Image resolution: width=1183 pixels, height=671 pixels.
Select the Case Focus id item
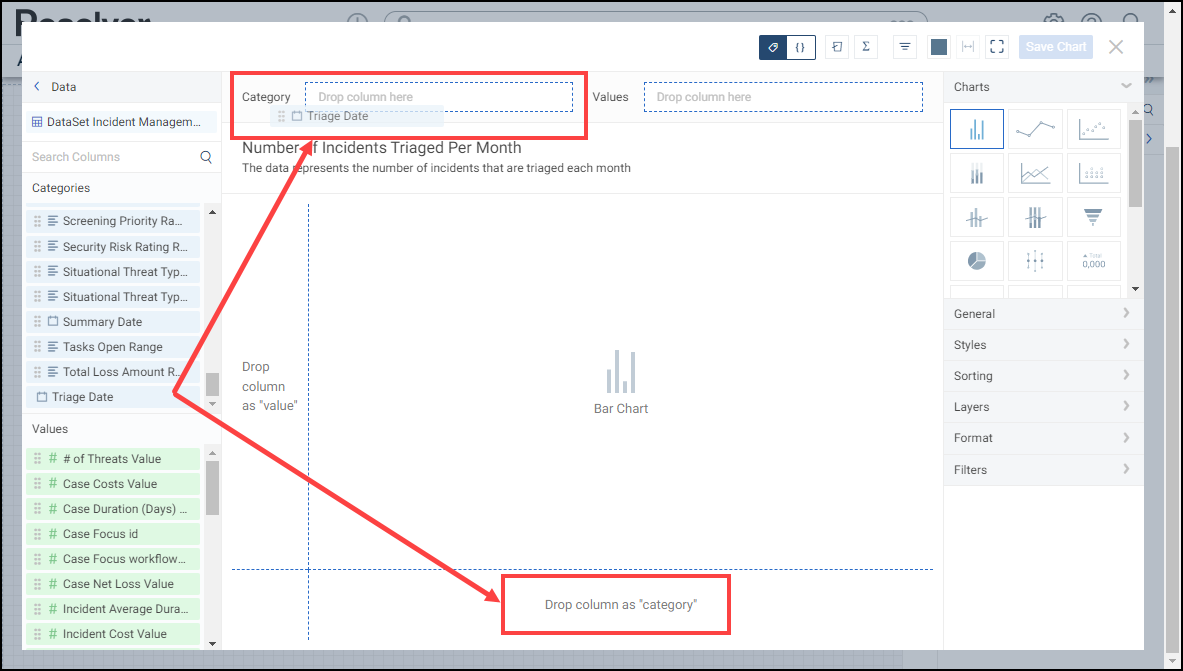(x=113, y=534)
